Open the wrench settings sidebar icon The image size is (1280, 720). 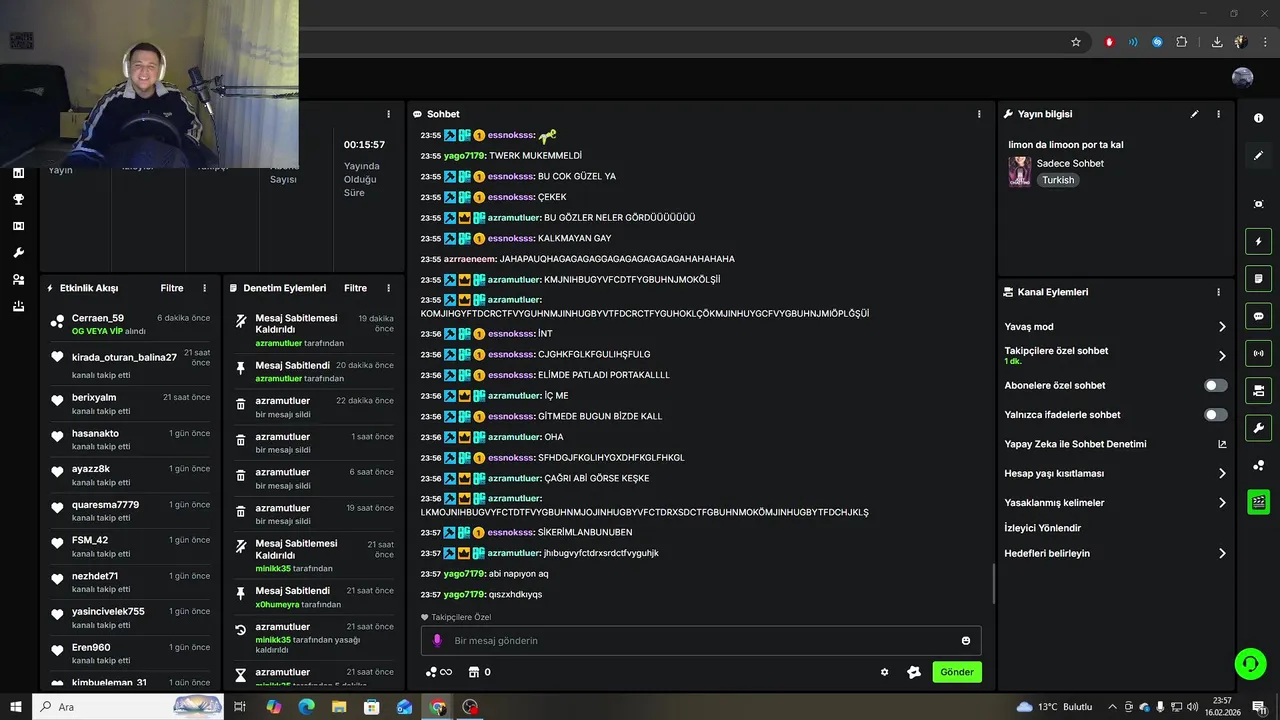[18, 253]
